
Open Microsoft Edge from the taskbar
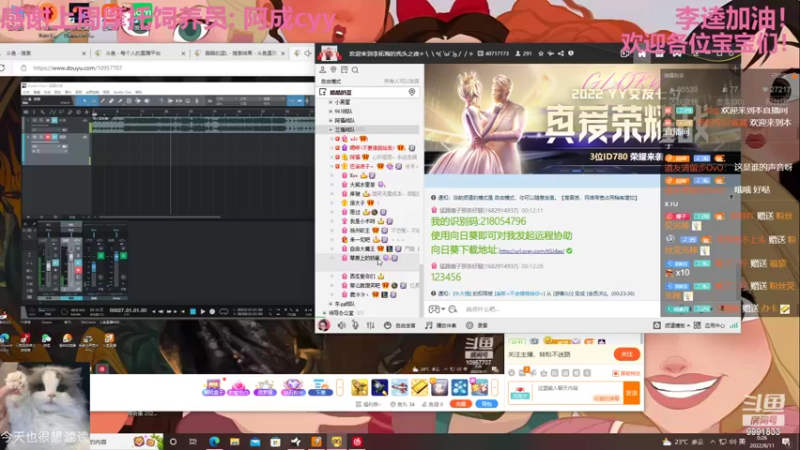214,441
